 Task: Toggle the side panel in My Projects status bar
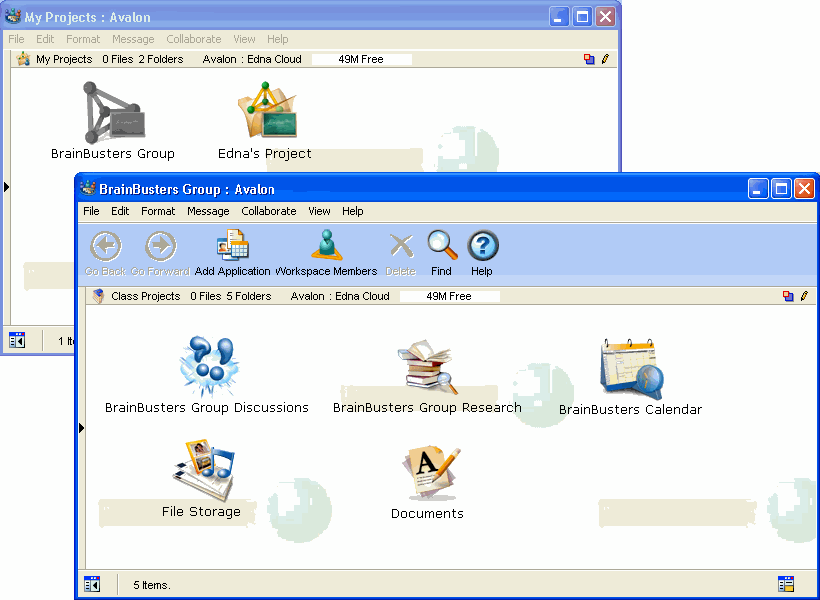pyautogui.click(x=17, y=340)
